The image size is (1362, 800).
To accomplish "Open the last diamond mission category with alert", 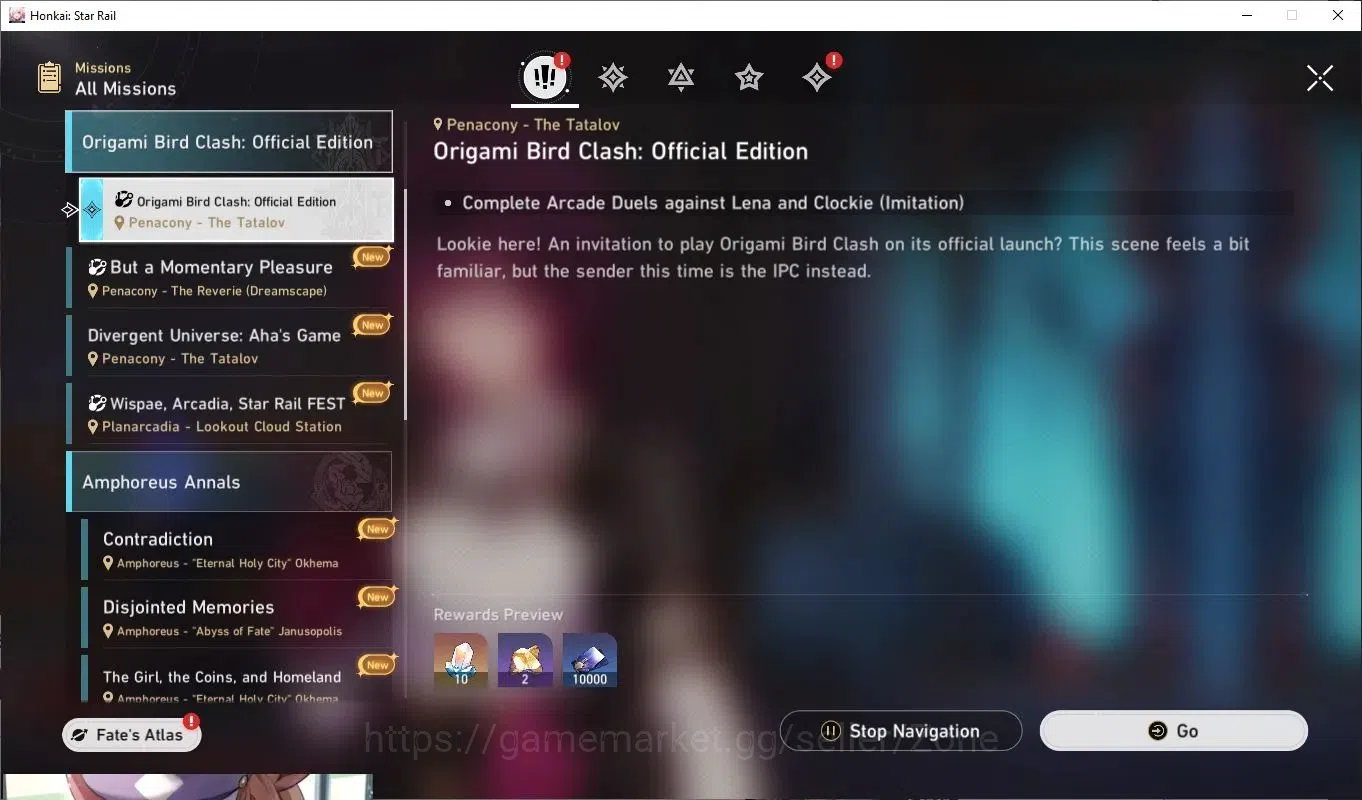I will coord(817,77).
